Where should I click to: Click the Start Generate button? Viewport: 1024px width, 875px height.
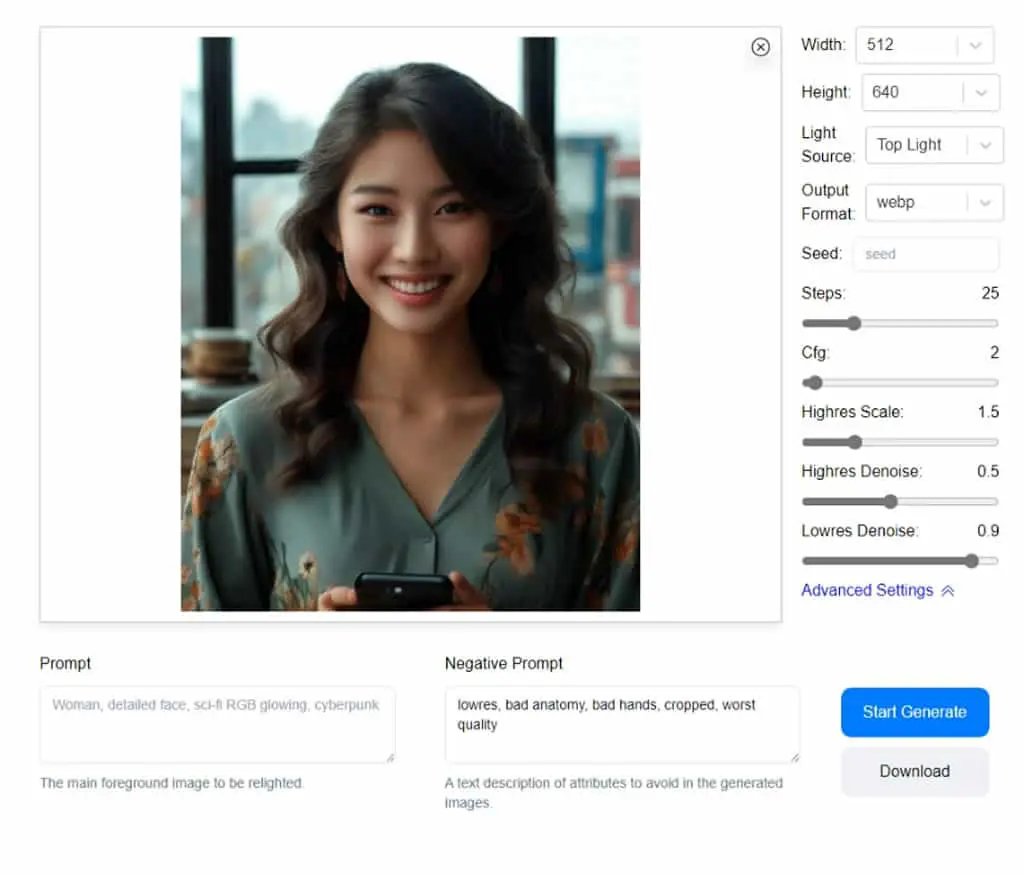pyautogui.click(x=915, y=712)
